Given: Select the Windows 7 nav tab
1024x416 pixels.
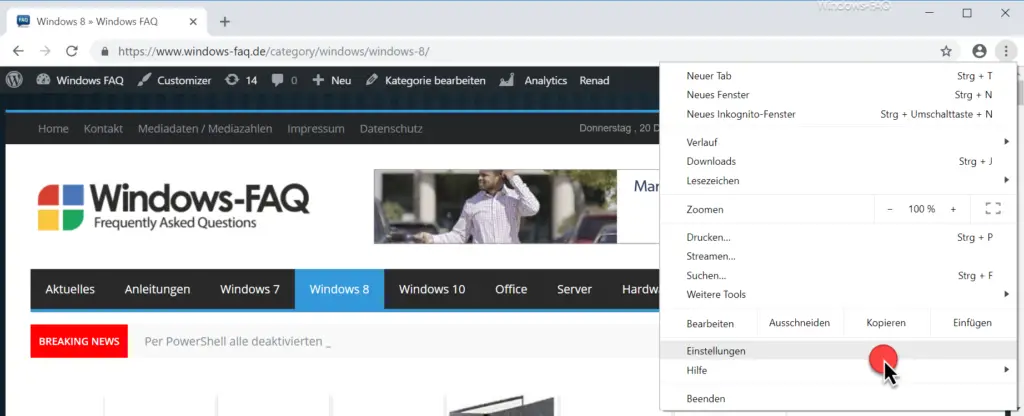Looking at the screenshot, I should pos(249,289).
